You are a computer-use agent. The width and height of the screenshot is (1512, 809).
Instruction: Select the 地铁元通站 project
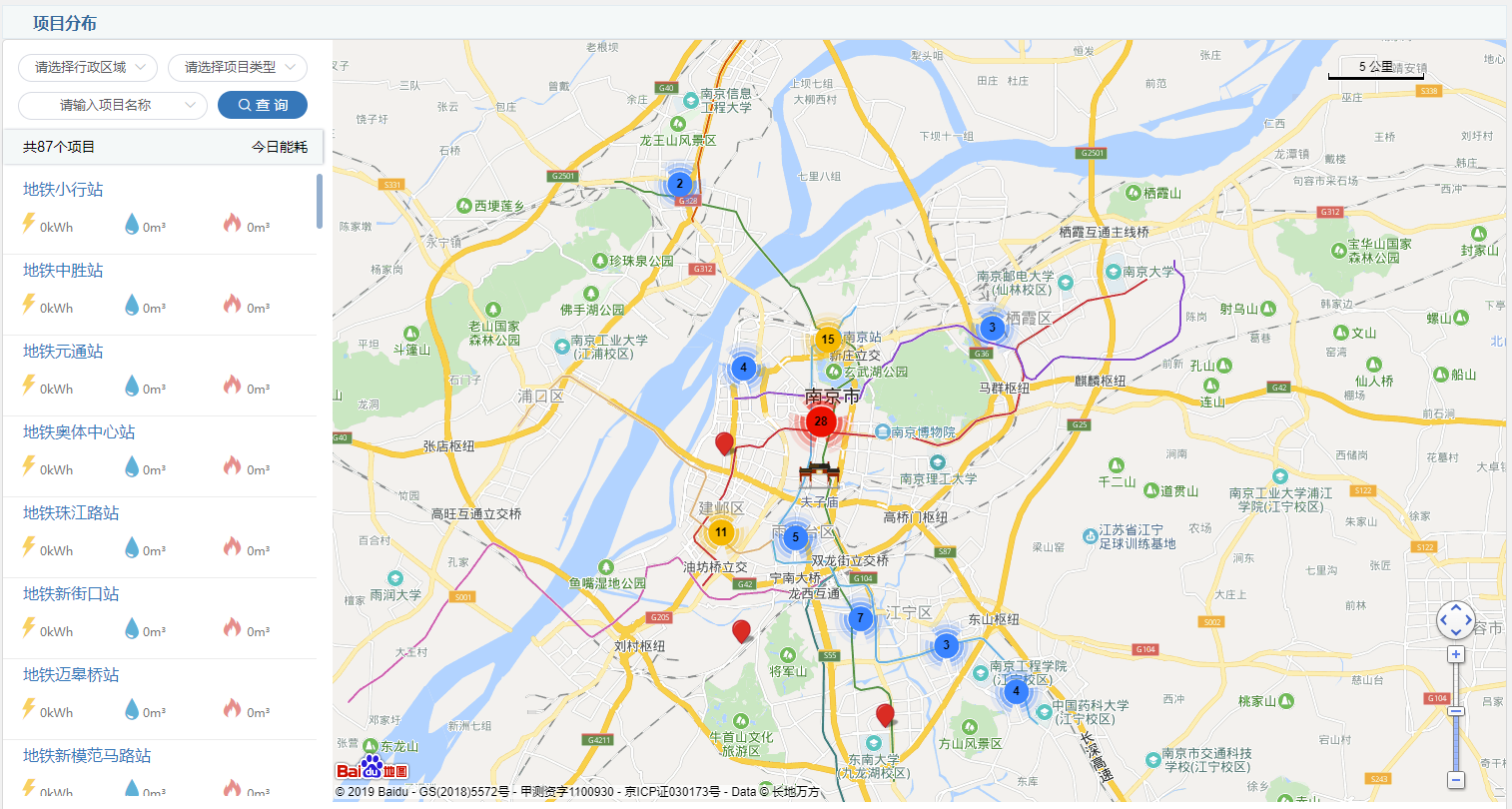(x=63, y=352)
